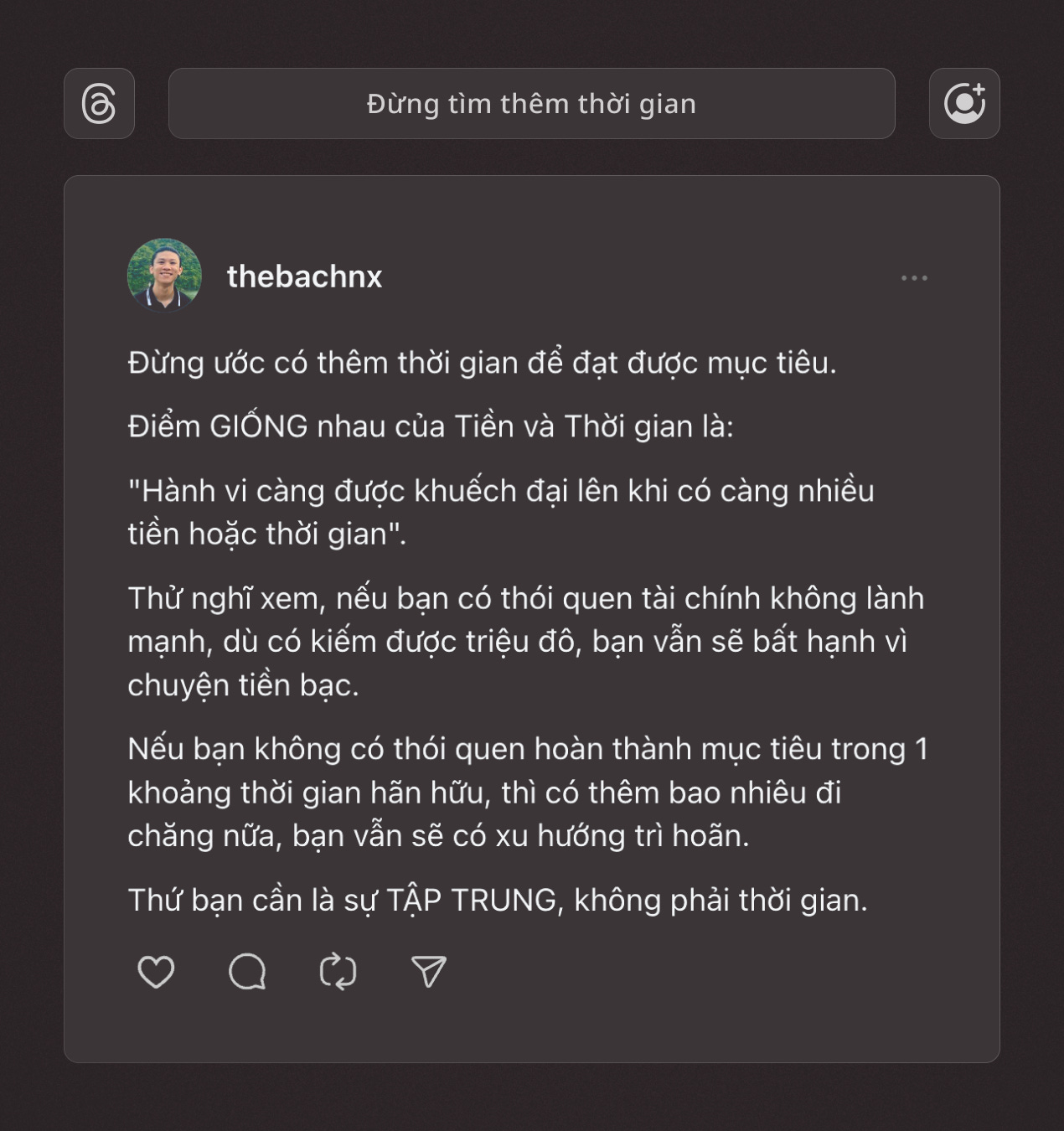
Task: Click the paragraph beginning 'Thử nghĩ xem'
Action: point(525,642)
